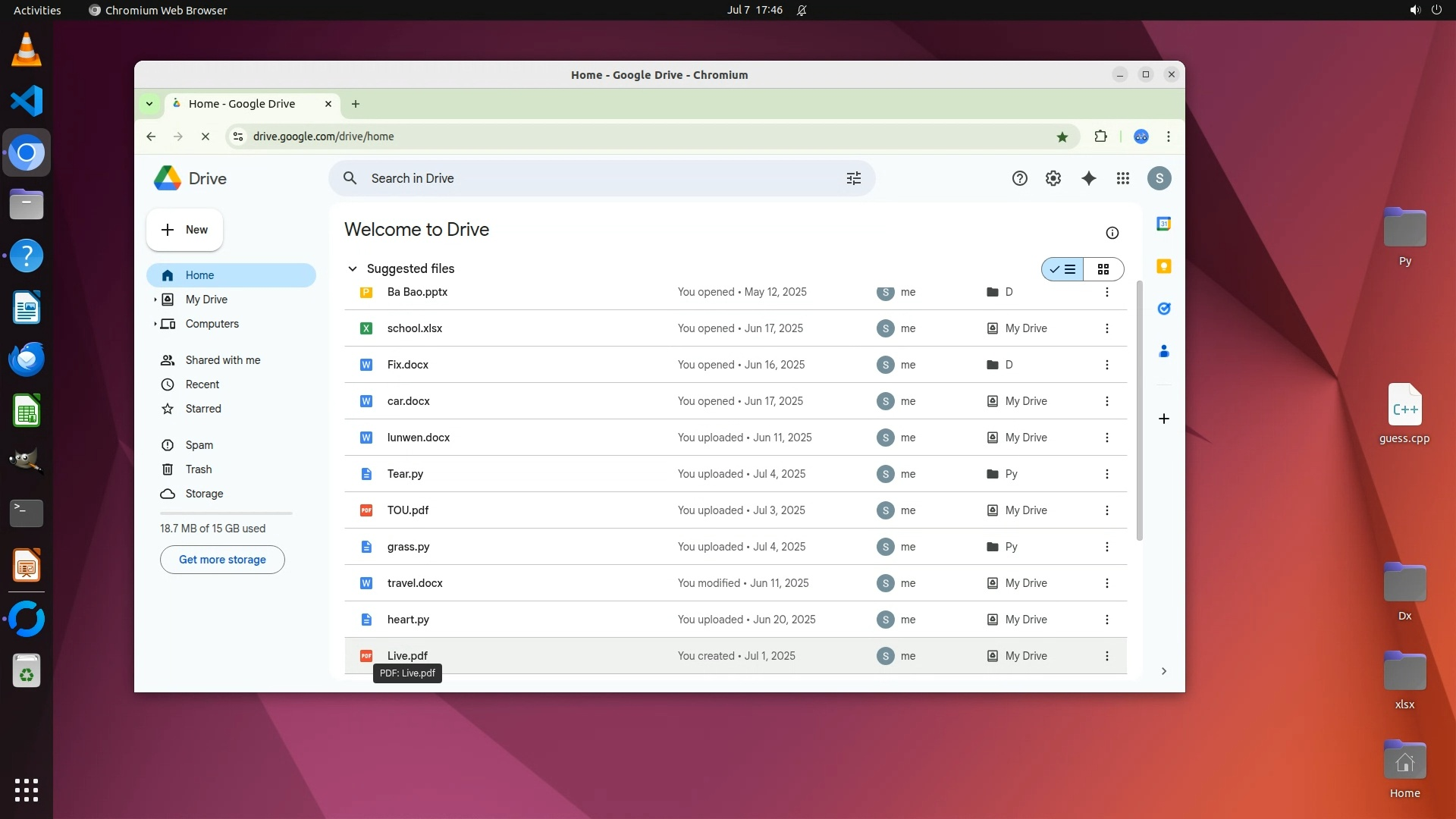Expand My Drive tree arrow
This screenshot has width=1456, height=819.
click(x=155, y=300)
